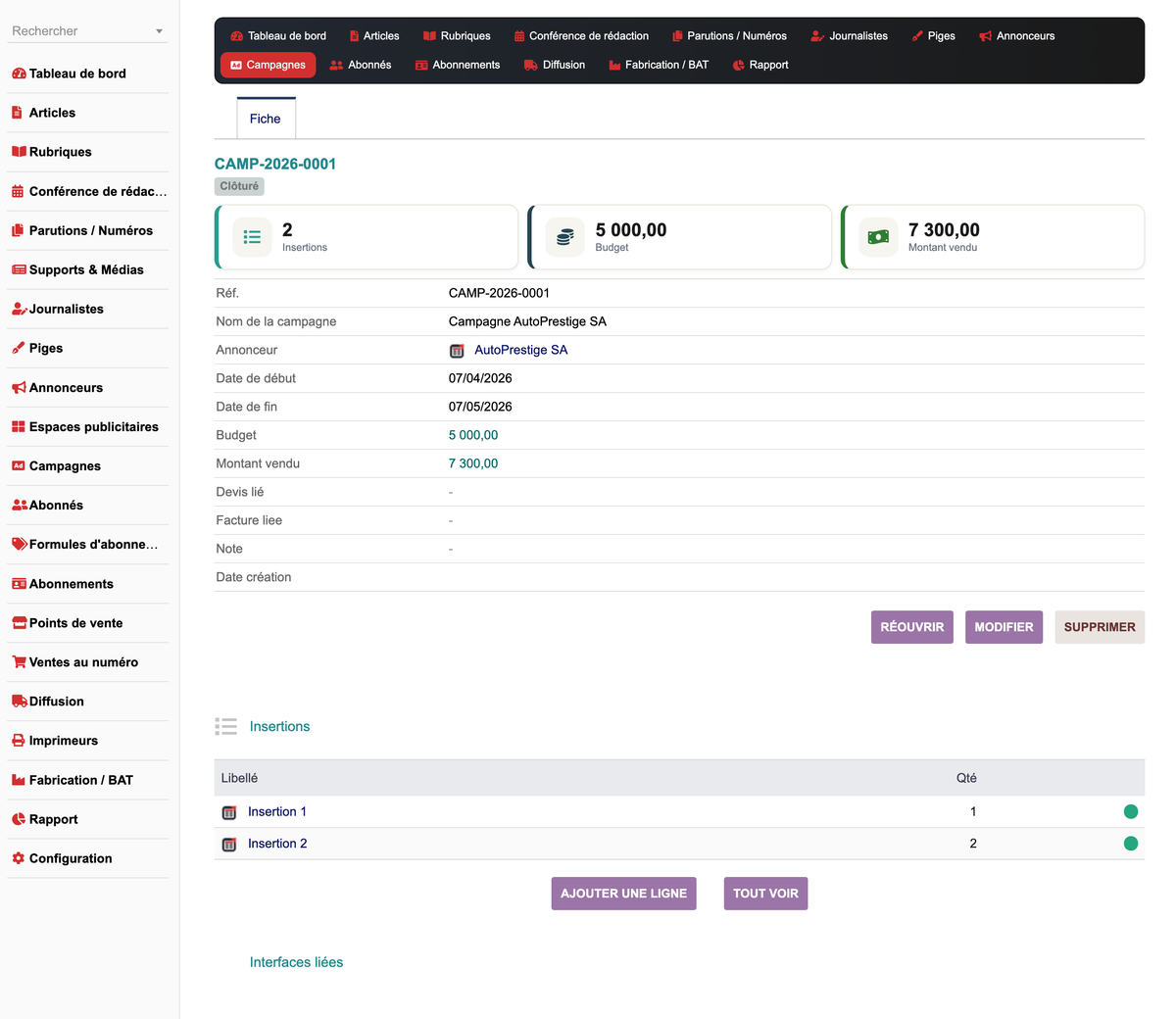The width and height of the screenshot is (1176, 1019).
Task: Click the Rubriques book icon in sidebar
Action: click(x=19, y=152)
